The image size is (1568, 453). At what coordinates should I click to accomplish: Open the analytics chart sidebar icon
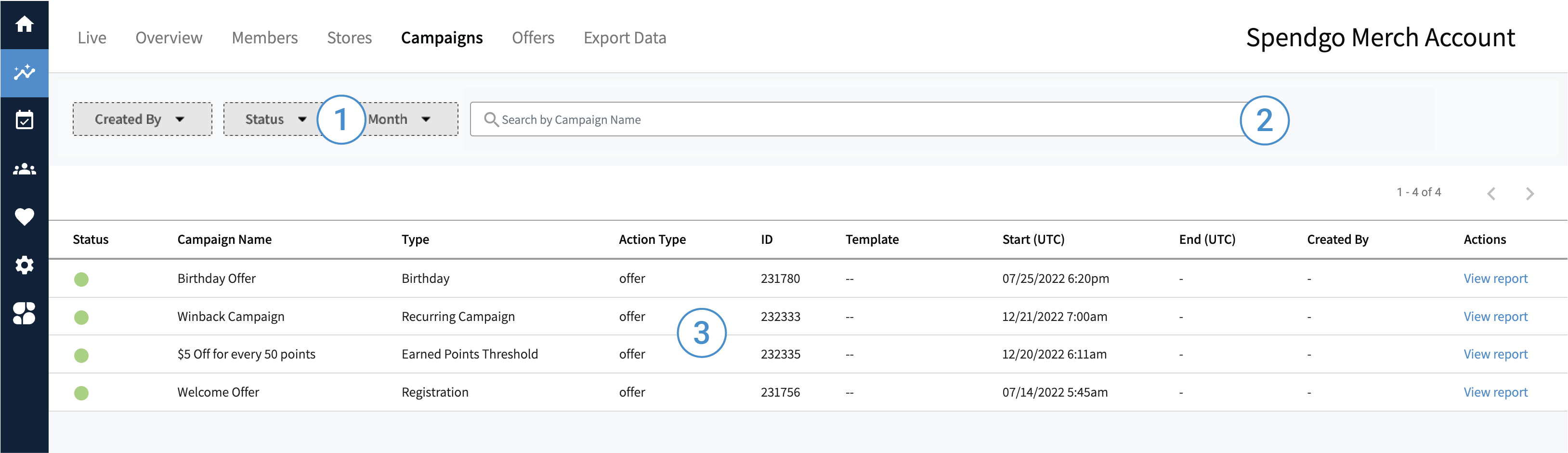(x=25, y=72)
